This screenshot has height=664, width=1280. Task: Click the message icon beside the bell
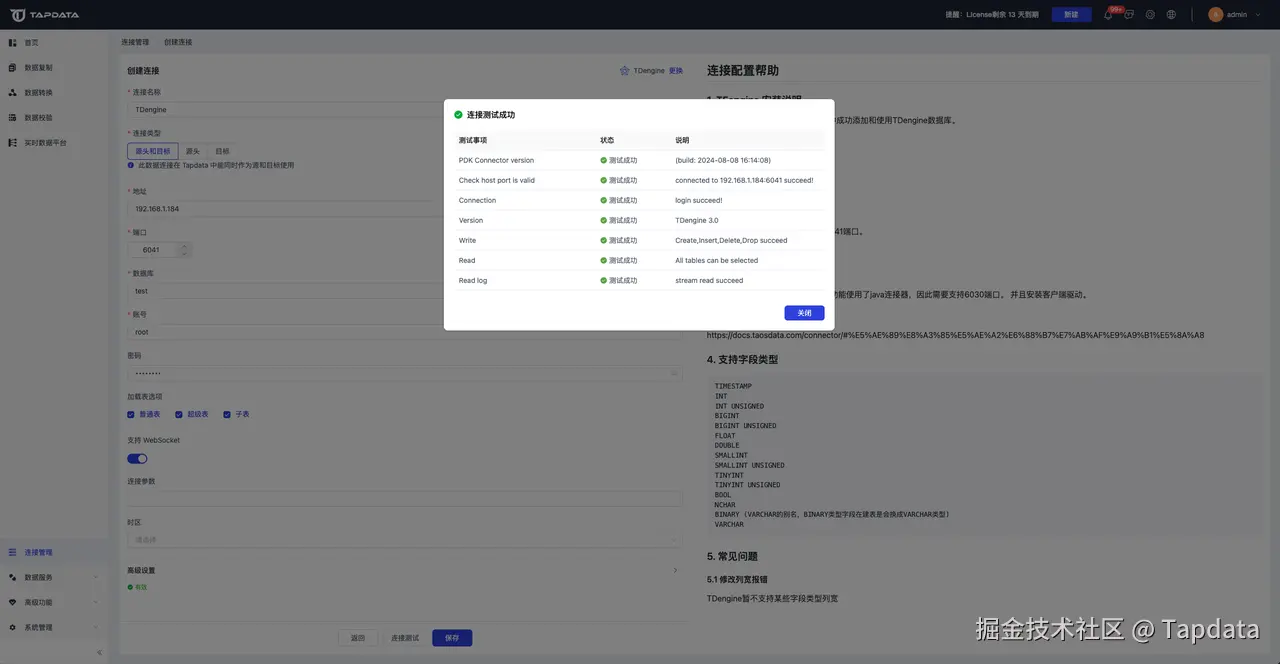point(1129,15)
